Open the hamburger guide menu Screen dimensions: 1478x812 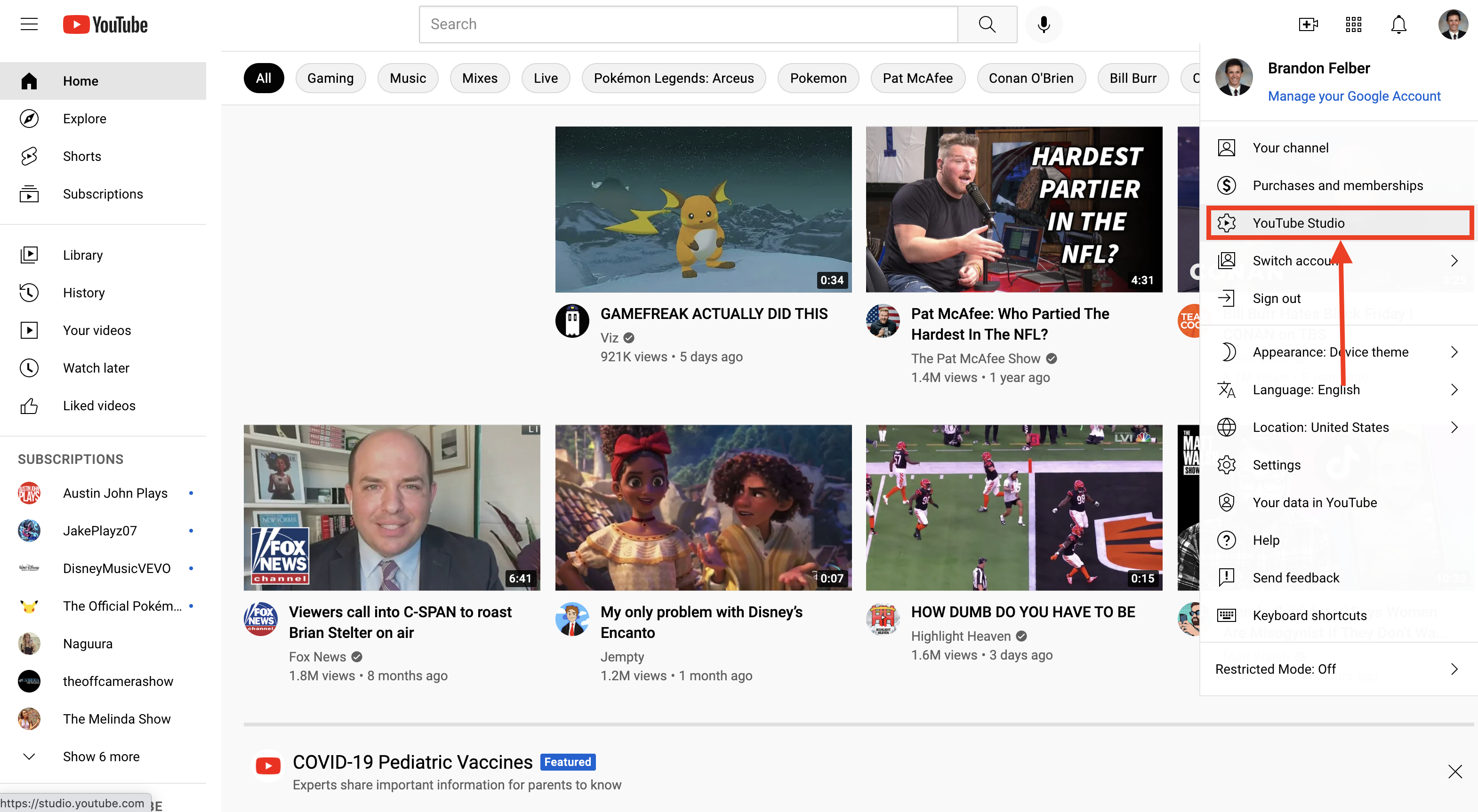[x=29, y=24]
